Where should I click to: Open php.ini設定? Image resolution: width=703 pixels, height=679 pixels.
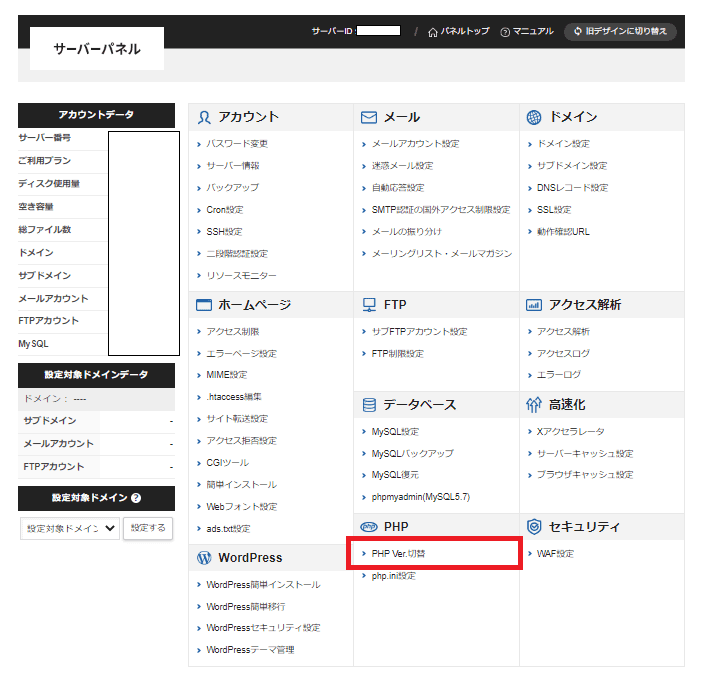pos(393,576)
